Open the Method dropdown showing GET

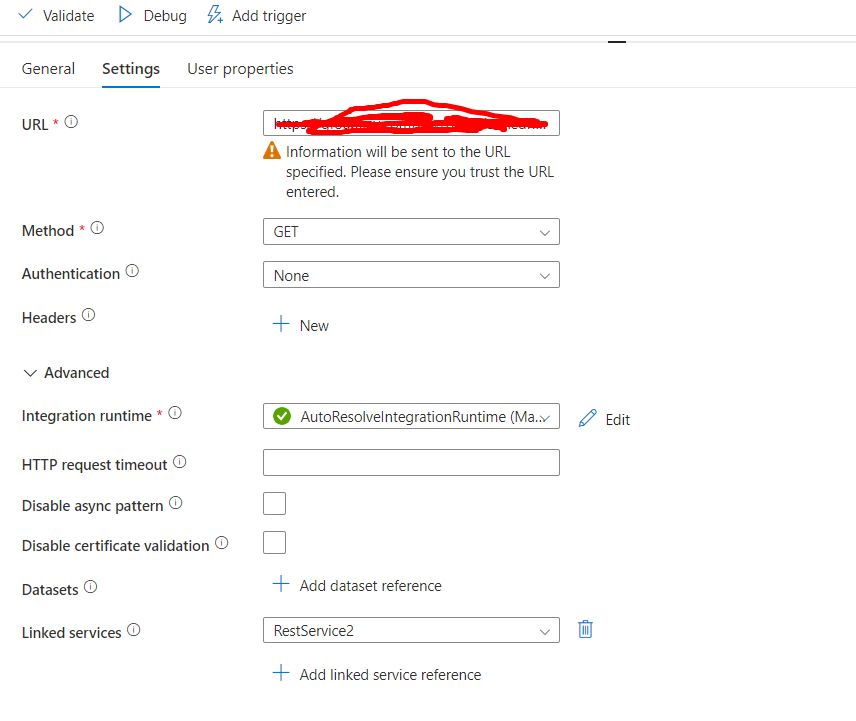pos(411,231)
